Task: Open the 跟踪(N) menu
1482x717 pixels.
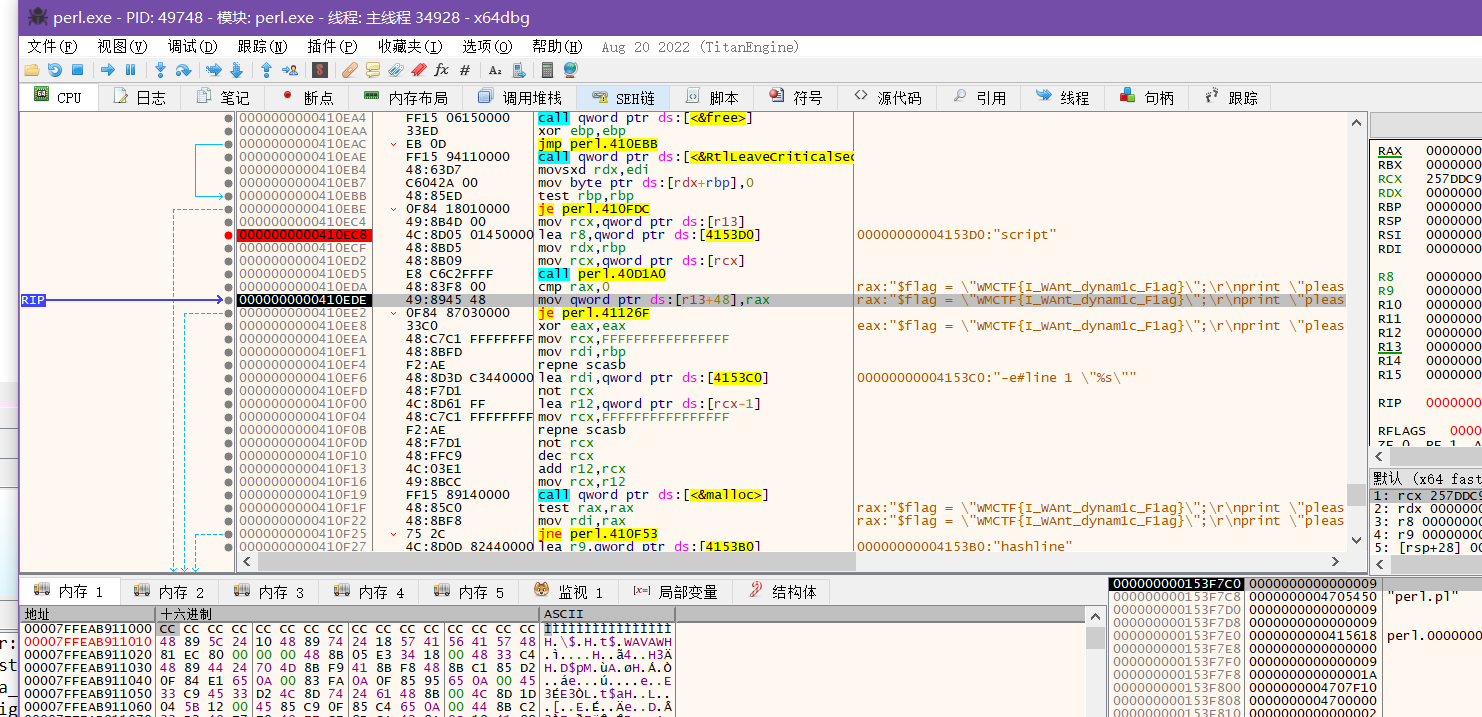Action: tap(262, 46)
